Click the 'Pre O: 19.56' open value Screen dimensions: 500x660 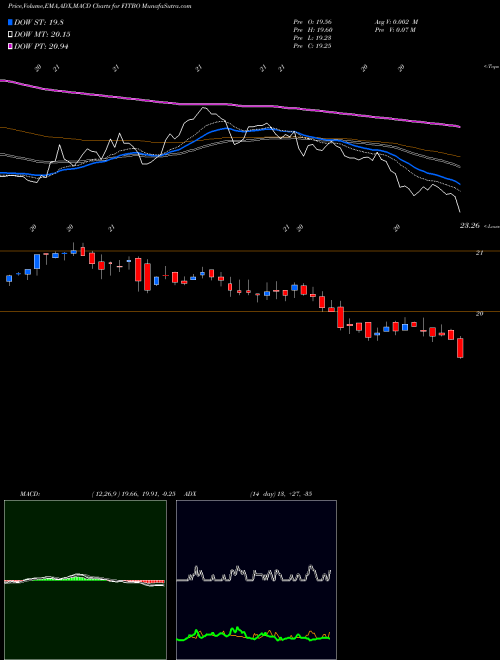pos(312,22)
